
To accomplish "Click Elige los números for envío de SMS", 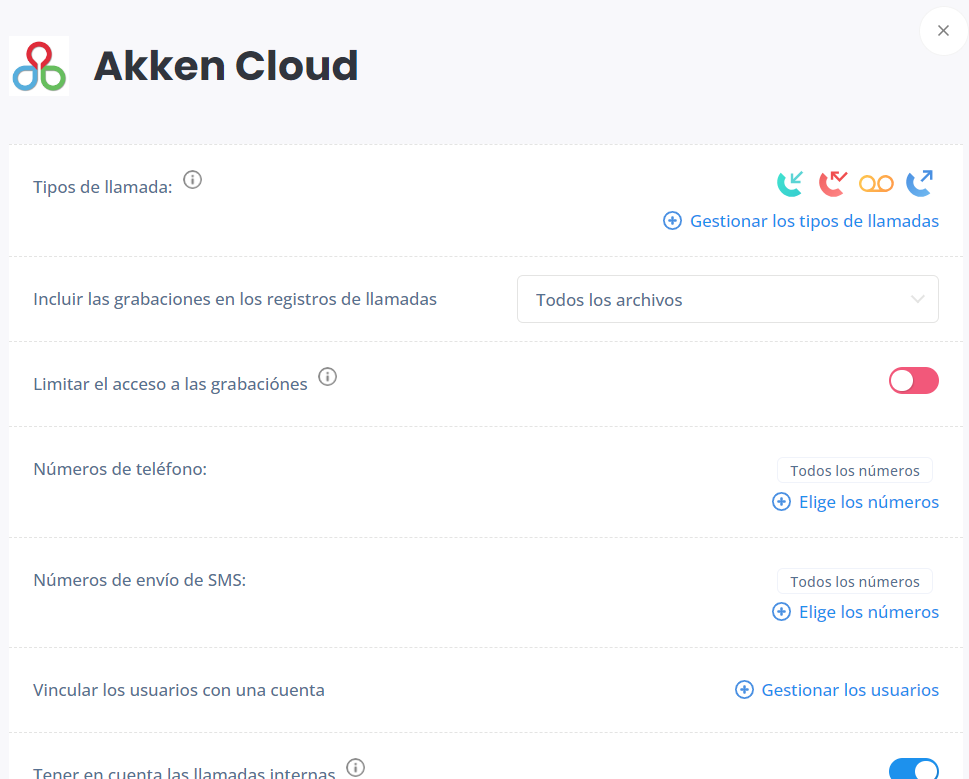I will [x=855, y=612].
